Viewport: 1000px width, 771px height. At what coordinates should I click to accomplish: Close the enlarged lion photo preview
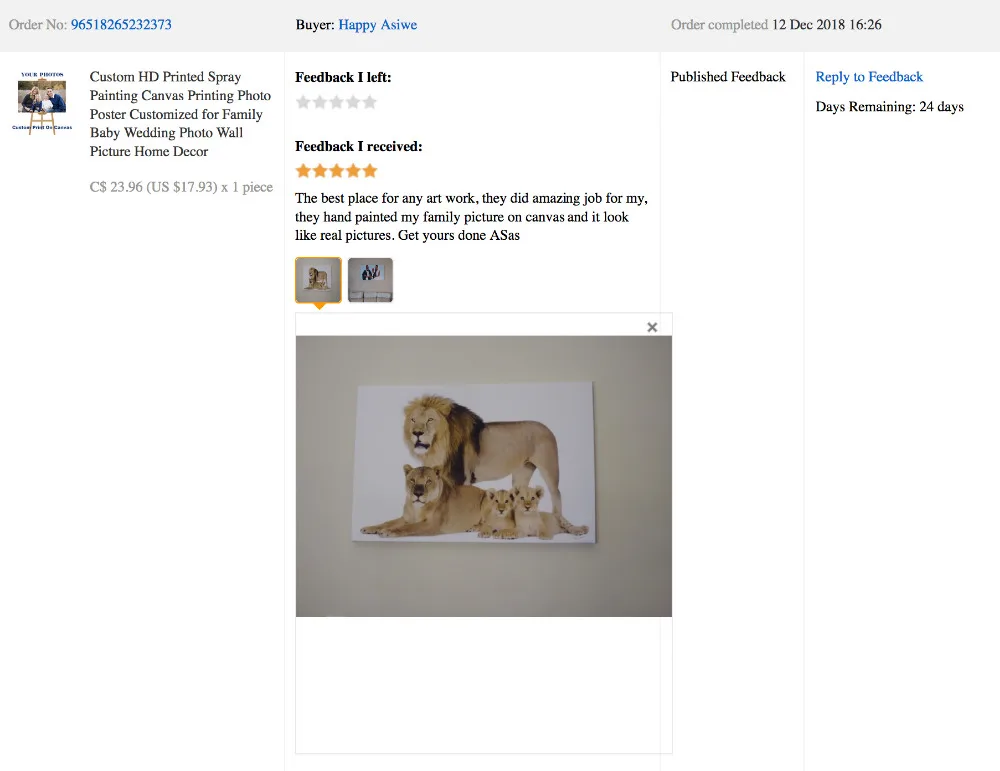652,327
